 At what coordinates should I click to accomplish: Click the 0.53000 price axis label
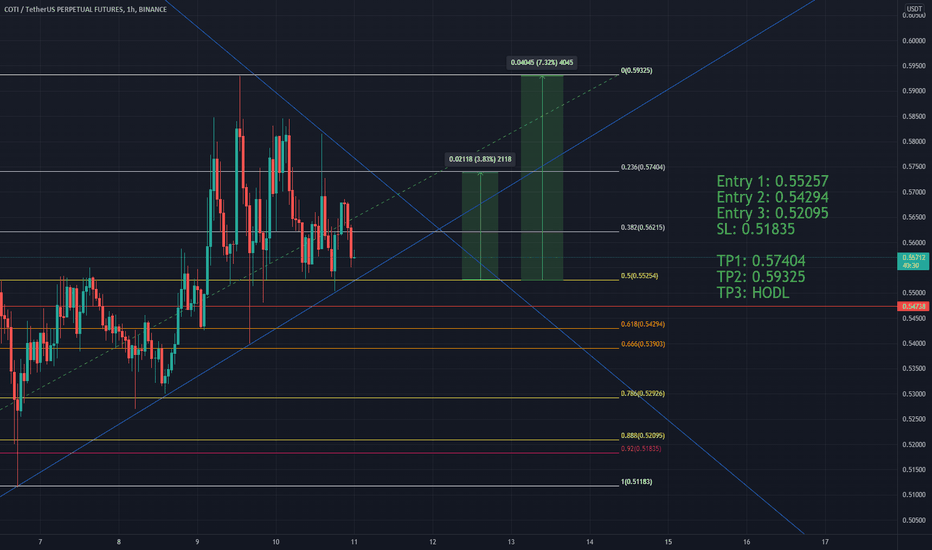(914, 394)
